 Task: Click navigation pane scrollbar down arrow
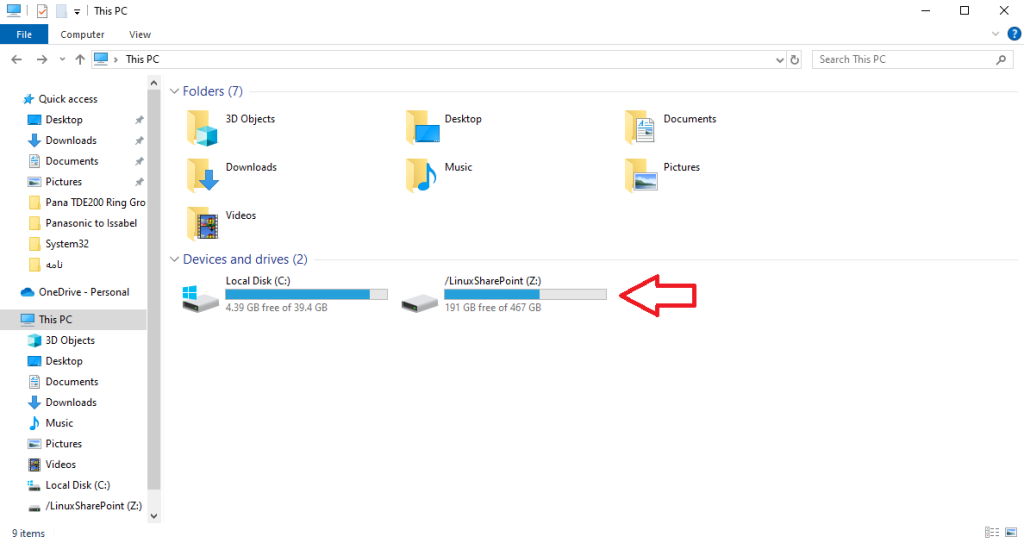point(153,516)
